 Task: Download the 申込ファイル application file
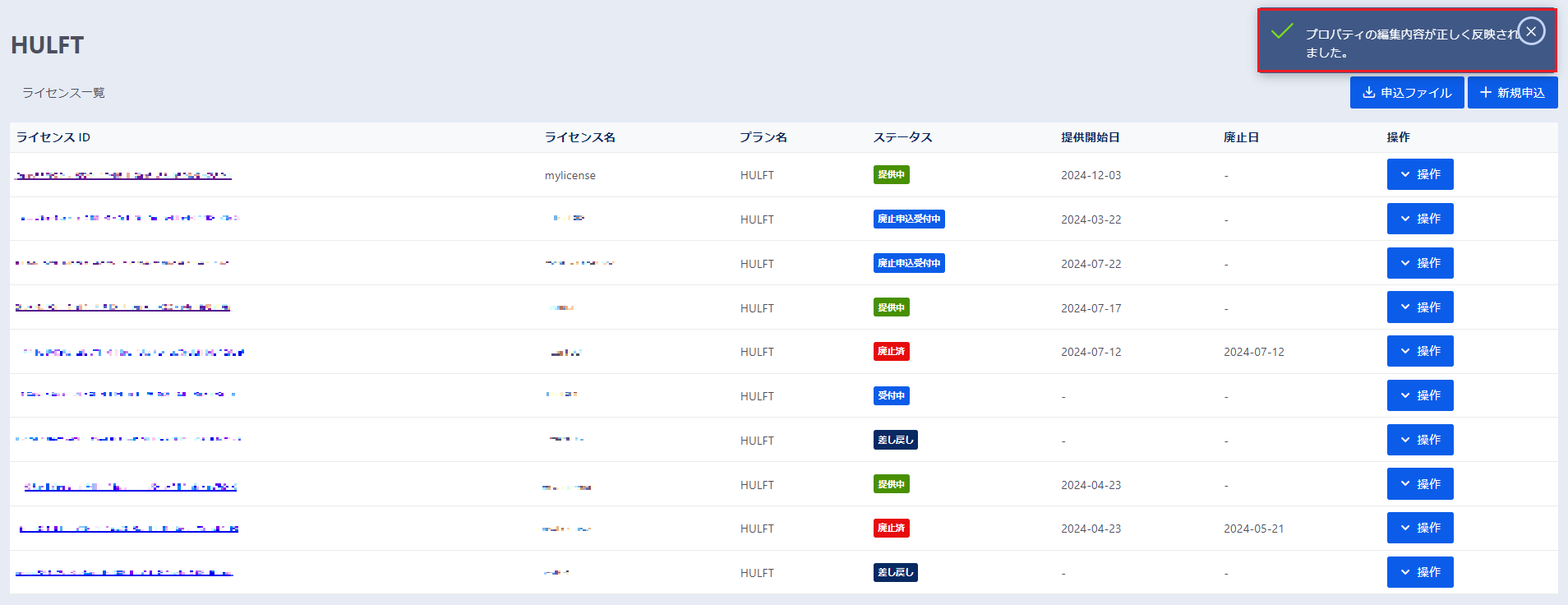coord(1406,93)
